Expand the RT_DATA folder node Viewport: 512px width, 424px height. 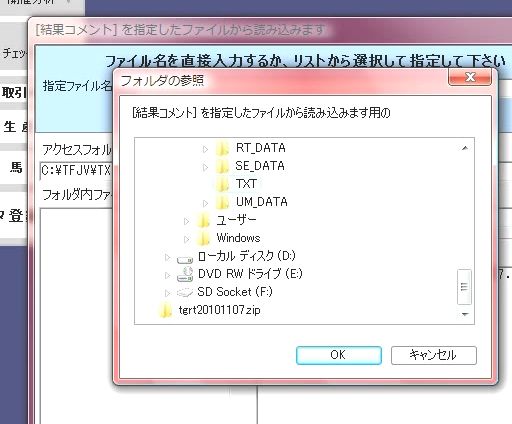click(205, 149)
